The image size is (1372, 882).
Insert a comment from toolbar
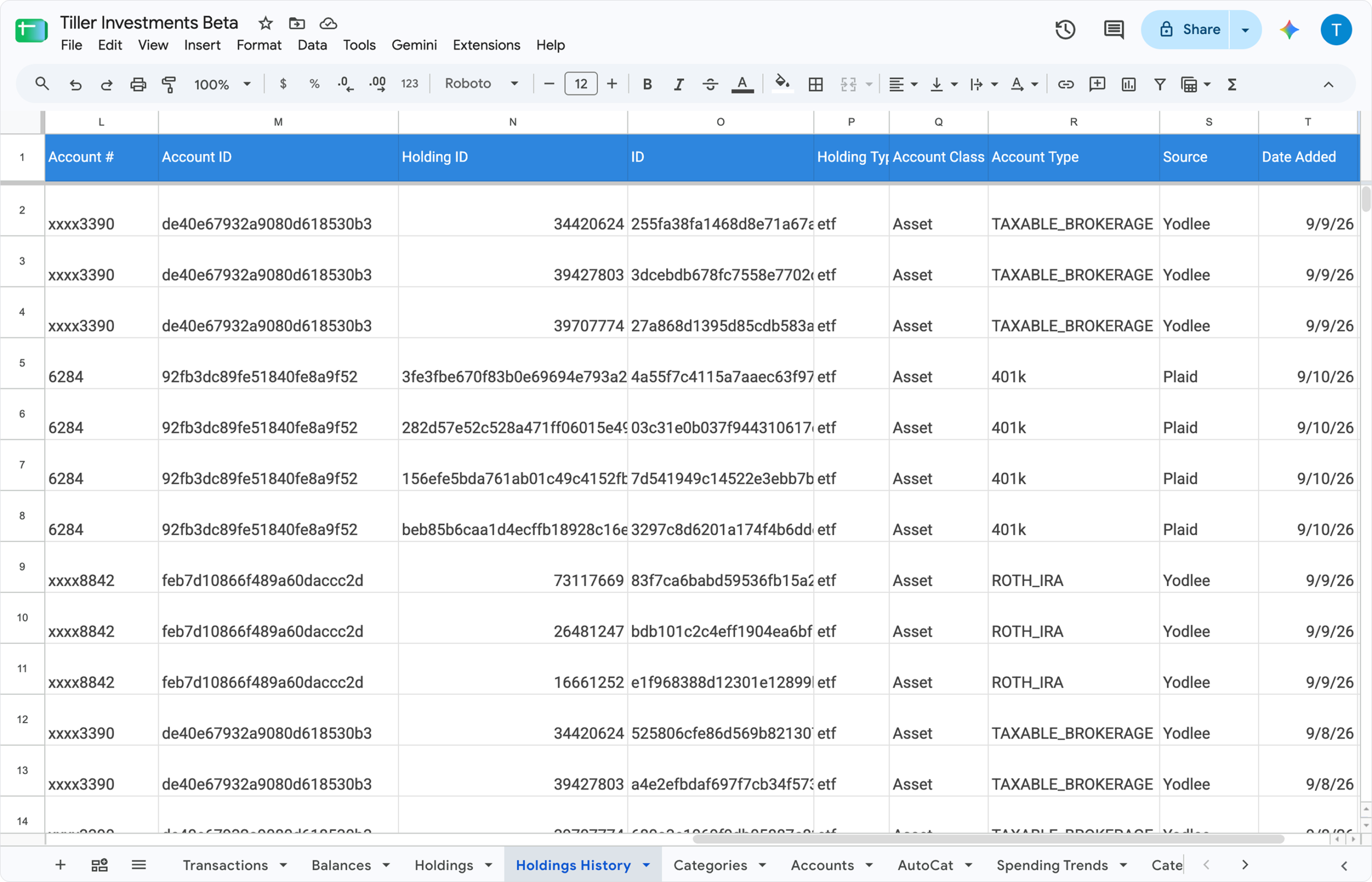click(x=1097, y=85)
